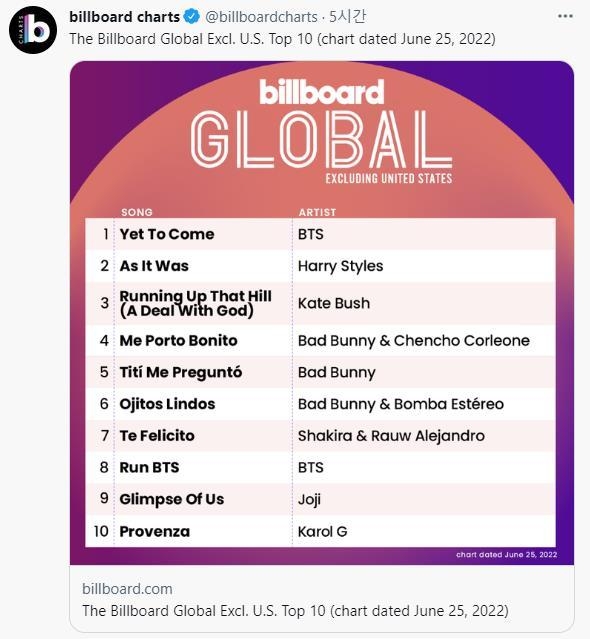The width and height of the screenshot is (590, 639).
Task: Open the link card headline below the chart
Action: tap(295, 611)
